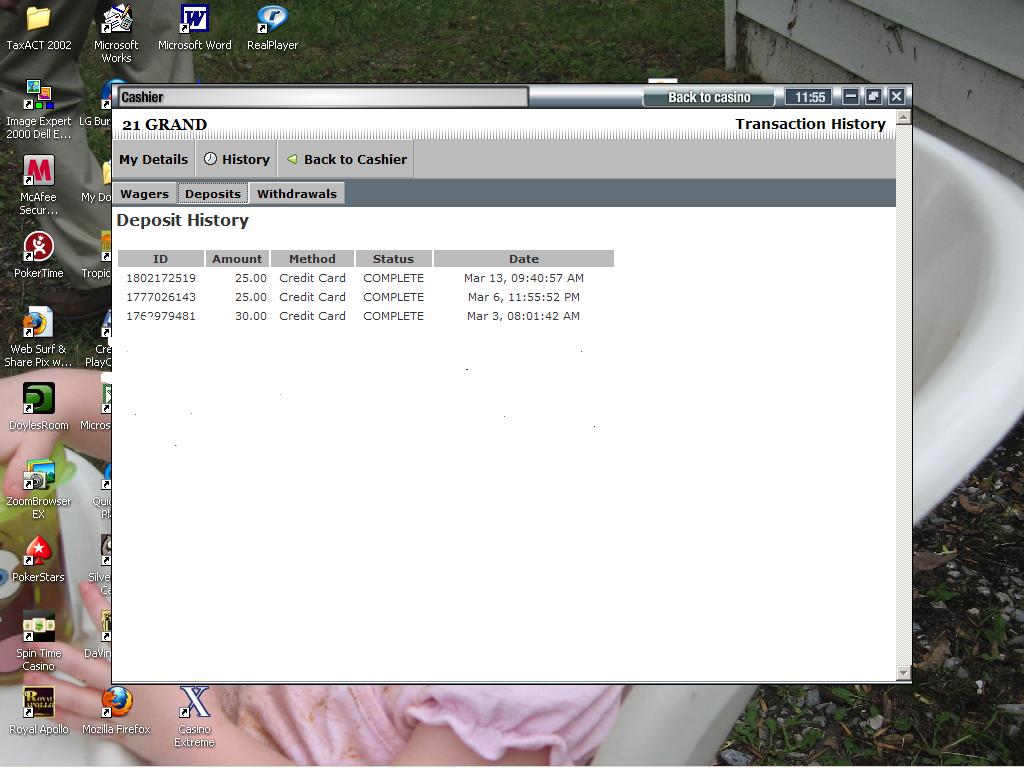Screen dimensions: 1024x768
Task: Open Microsoft Word desktop shortcut
Action: point(195,28)
